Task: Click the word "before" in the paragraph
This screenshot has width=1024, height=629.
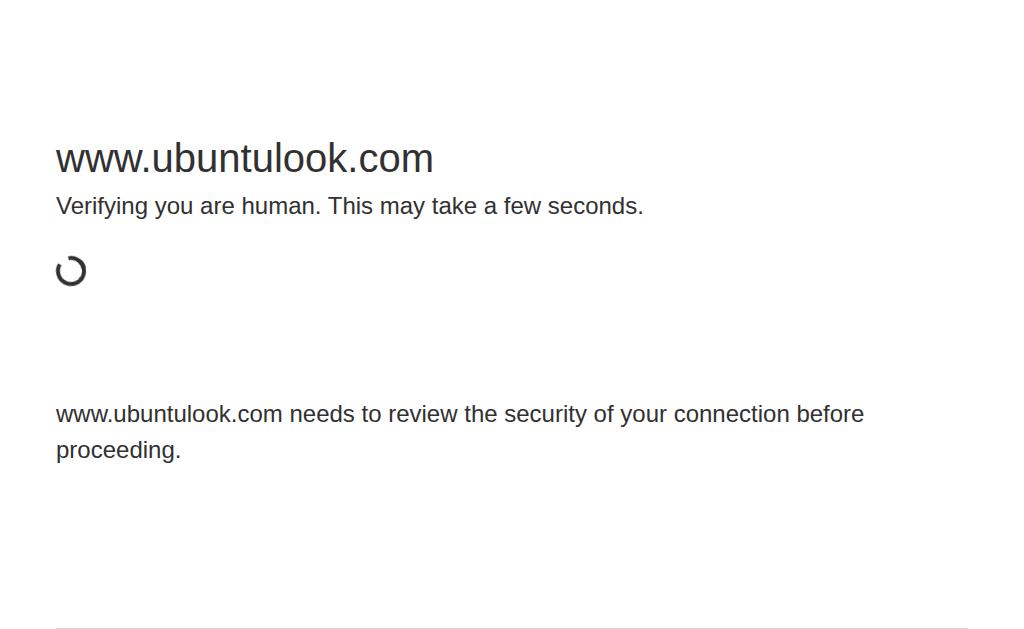Action: click(830, 414)
